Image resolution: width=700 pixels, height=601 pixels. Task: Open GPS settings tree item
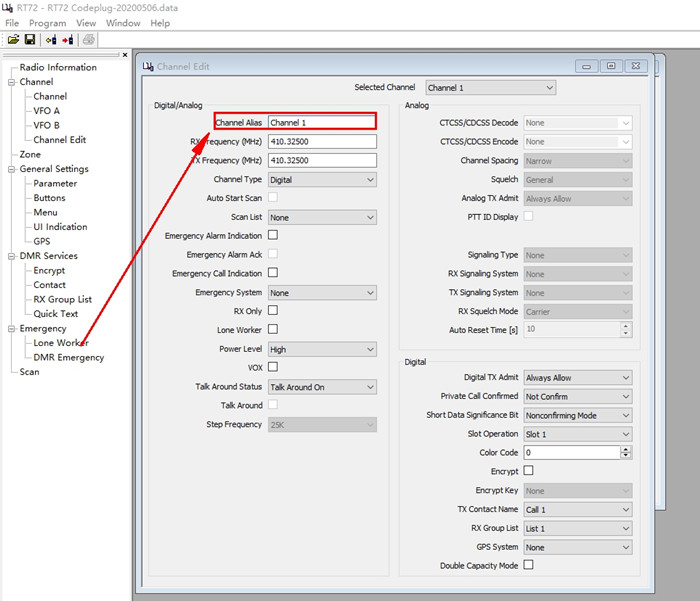[x=42, y=242]
